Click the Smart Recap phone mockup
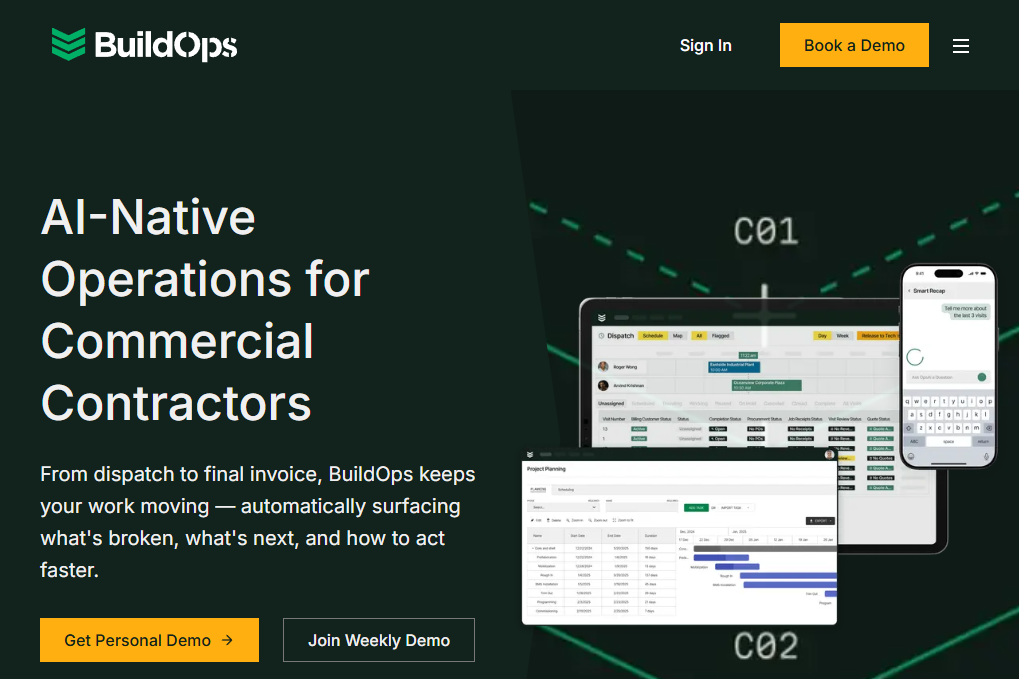 pos(948,366)
